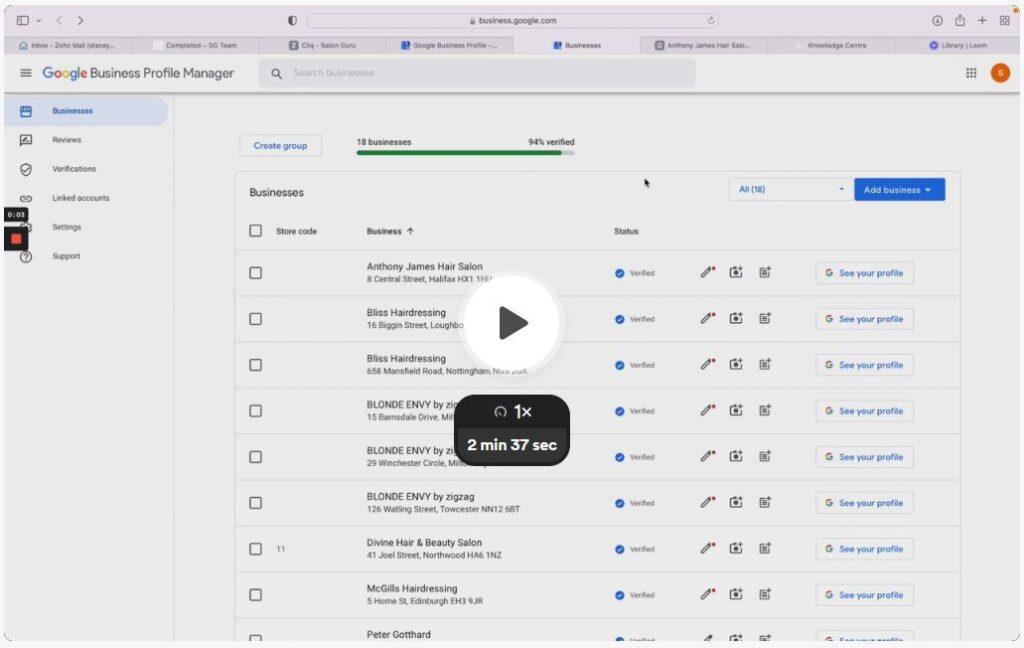This screenshot has height=648, width=1024.
Task: Toggle the Safari sidebar button
Action: pyautogui.click(x=23, y=21)
